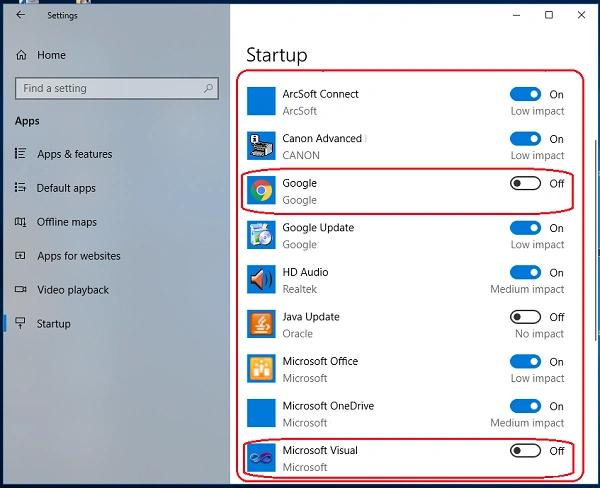Minimize the Settings window
The width and height of the screenshot is (600, 488).
click(x=516, y=15)
